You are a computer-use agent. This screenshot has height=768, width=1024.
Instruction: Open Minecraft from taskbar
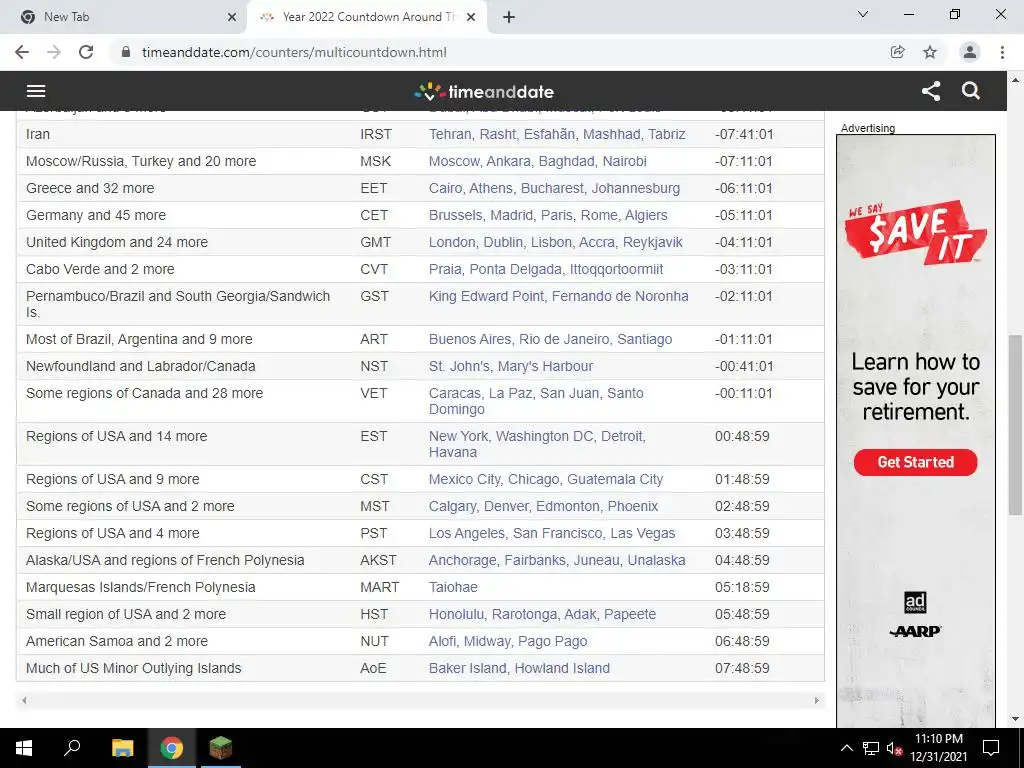pyautogui.click(x=221, y=748)
